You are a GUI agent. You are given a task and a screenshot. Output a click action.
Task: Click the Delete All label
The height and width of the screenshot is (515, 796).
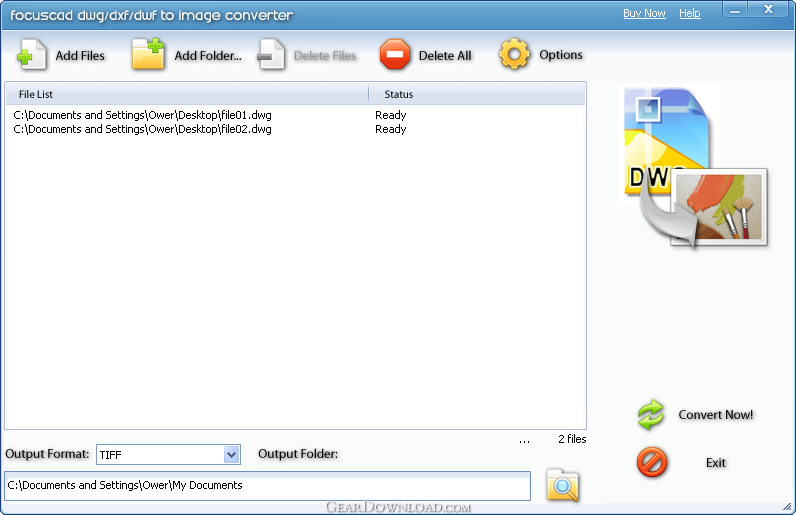pos(445,55)
